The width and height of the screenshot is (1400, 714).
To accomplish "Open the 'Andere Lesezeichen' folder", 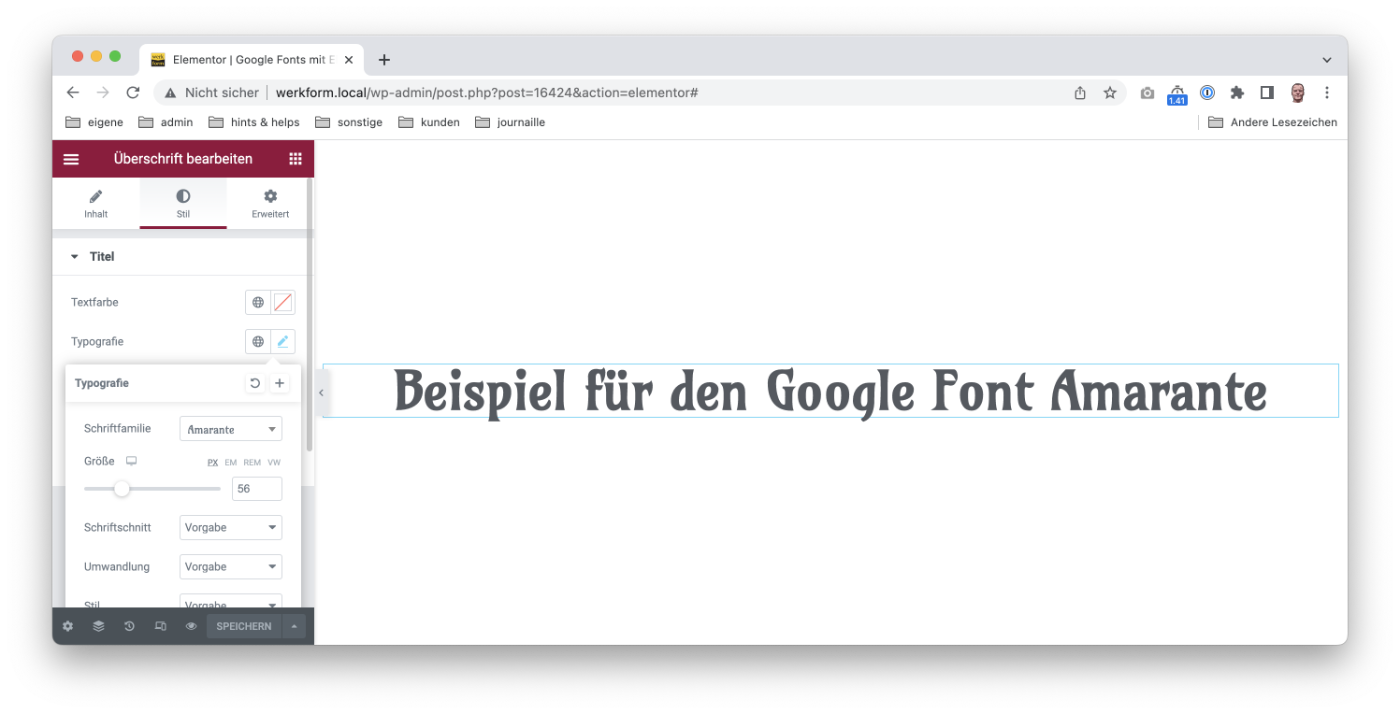I will point(1272,122).
